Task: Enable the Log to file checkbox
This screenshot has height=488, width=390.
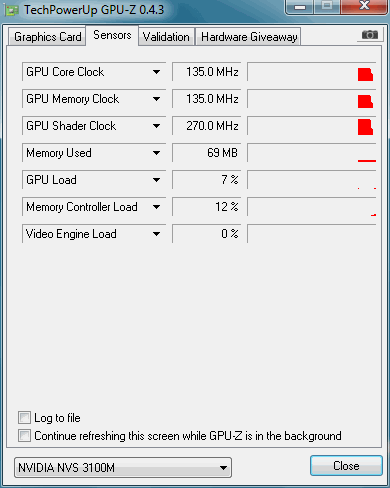Action: pos(24,417)
